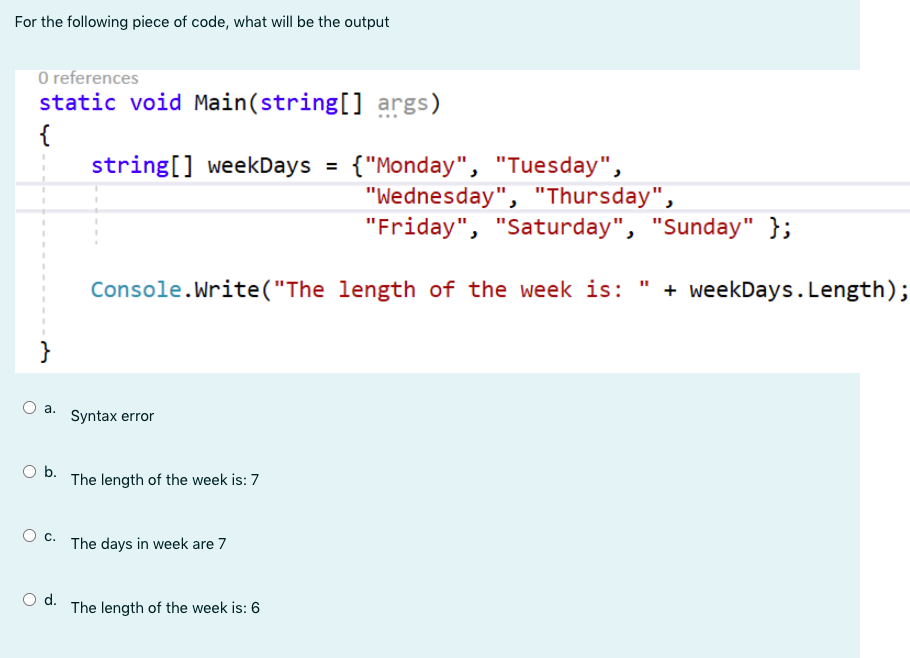
Task: Click the closing brace of Main
Action: point(43,352)
